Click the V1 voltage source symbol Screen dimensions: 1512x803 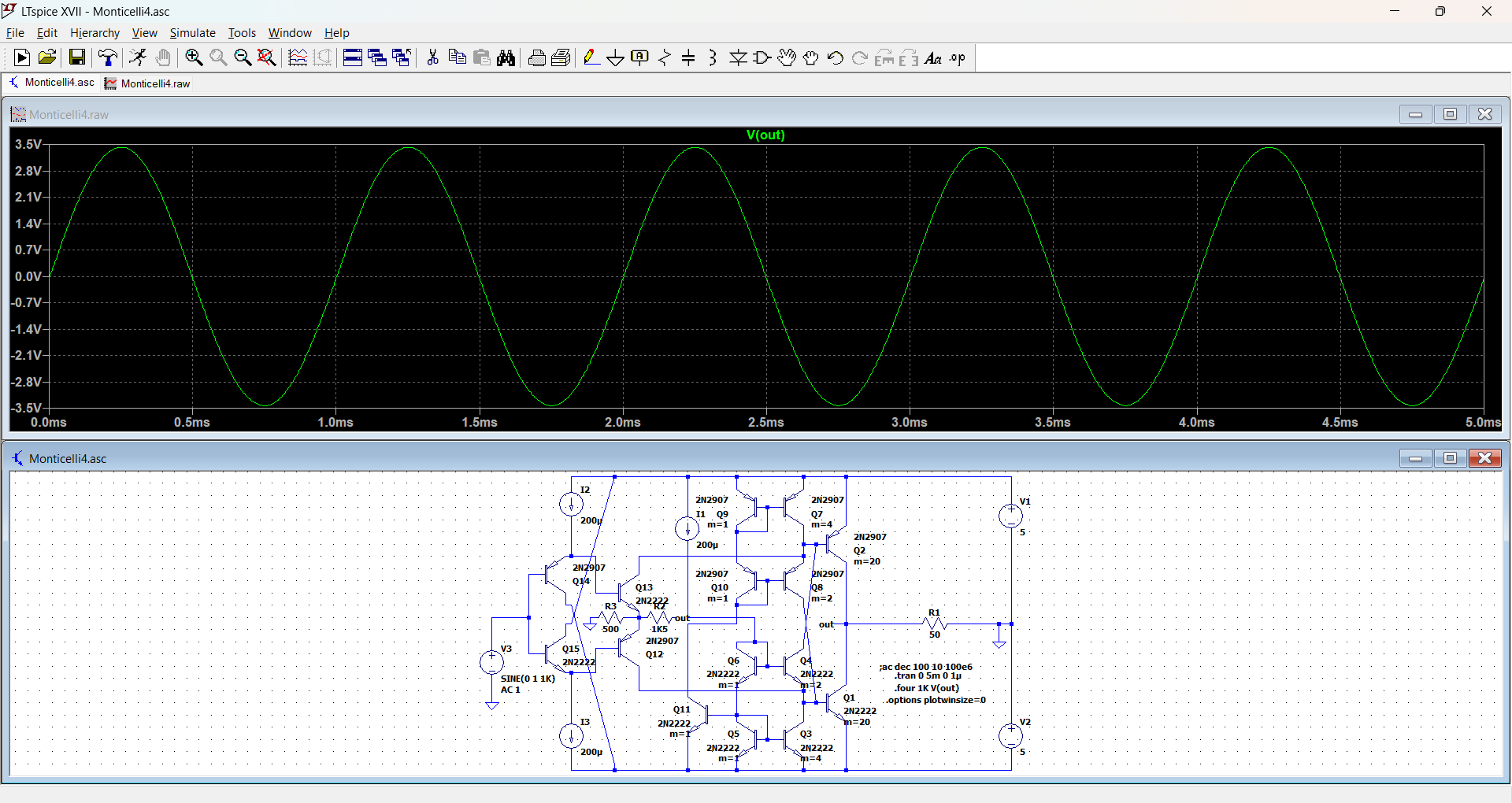click(x=1010, y=516)
